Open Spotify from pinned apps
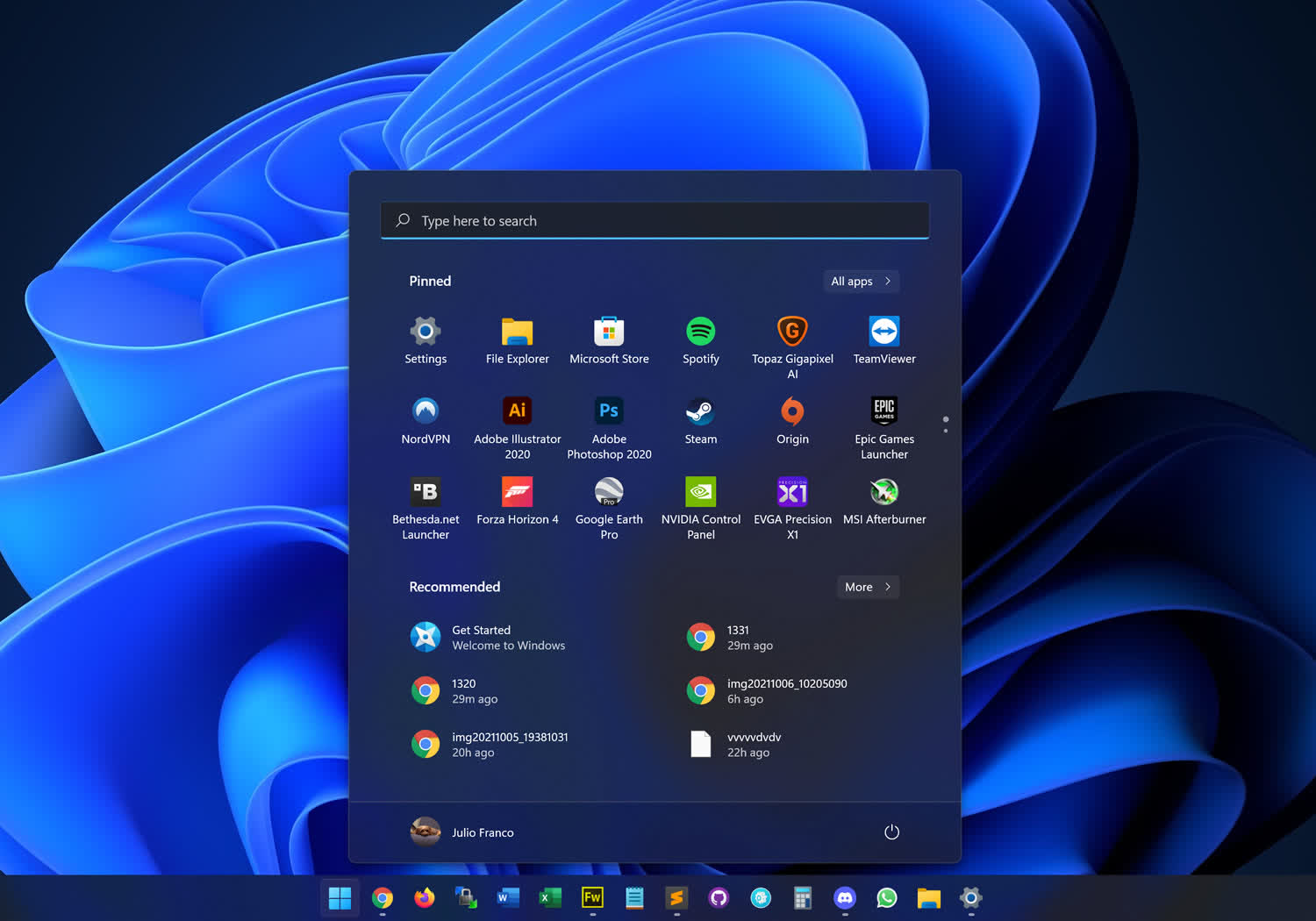Viewport: 1316px width, 921px height. [700, 332]
